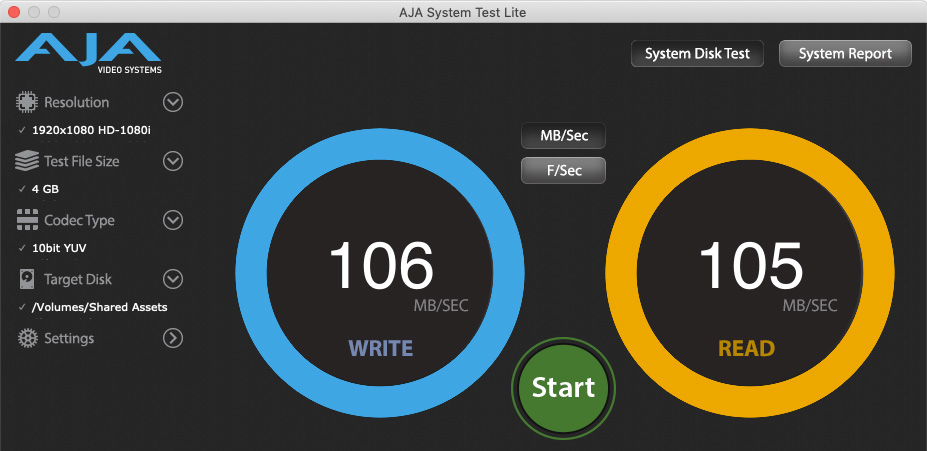Click the Test File Size label
Screen dimensions: 927x451
[82, 161]
